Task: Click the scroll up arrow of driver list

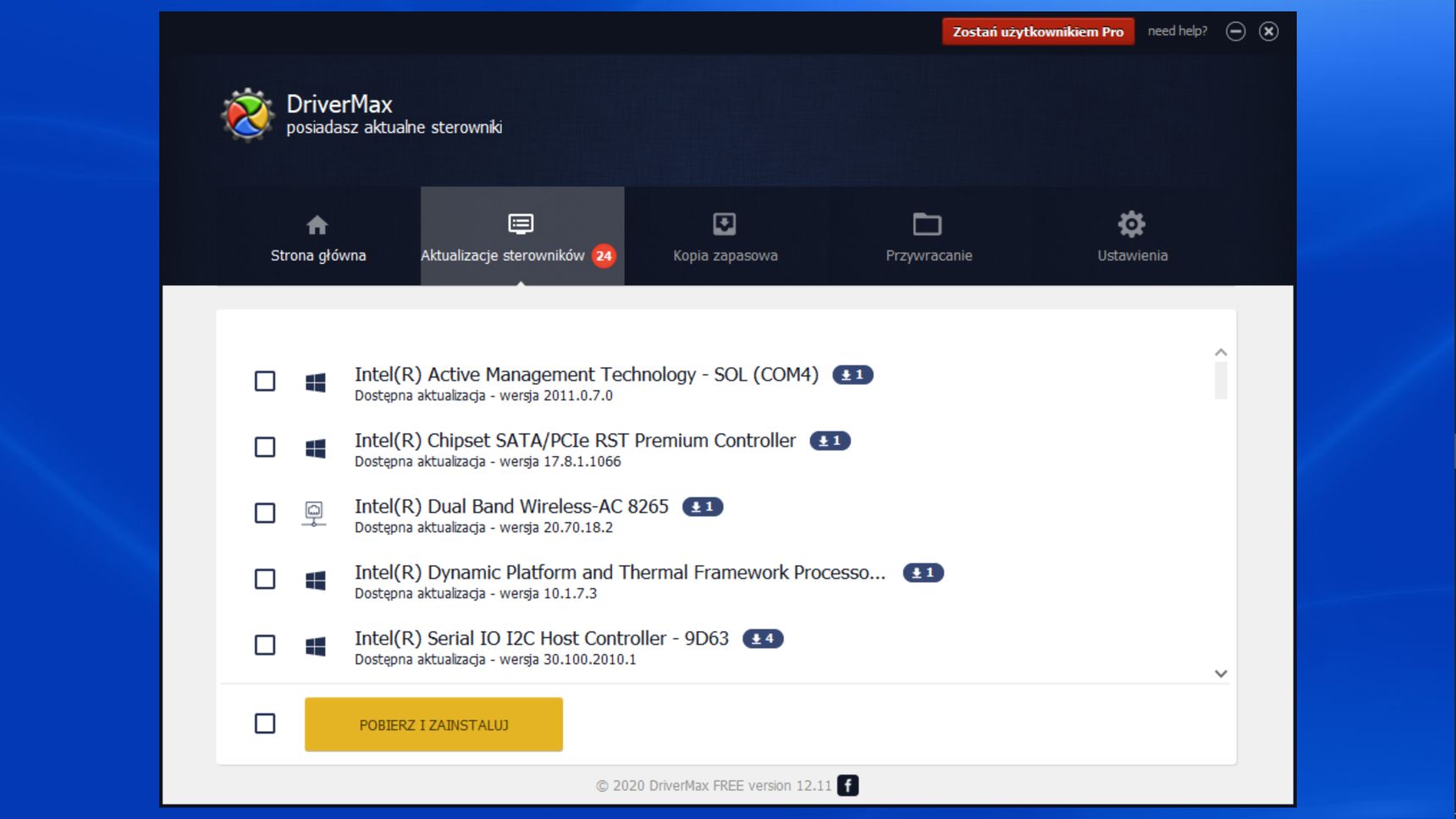Action: click(x=1221, y=352)
